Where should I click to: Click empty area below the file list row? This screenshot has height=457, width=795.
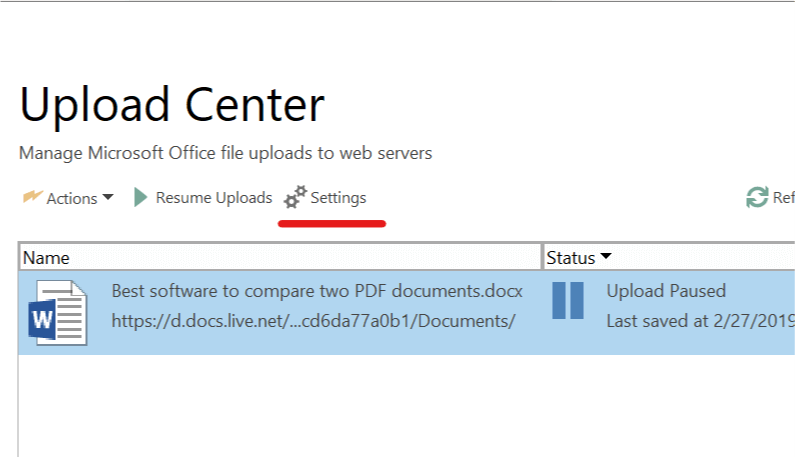tap(406, 406)
